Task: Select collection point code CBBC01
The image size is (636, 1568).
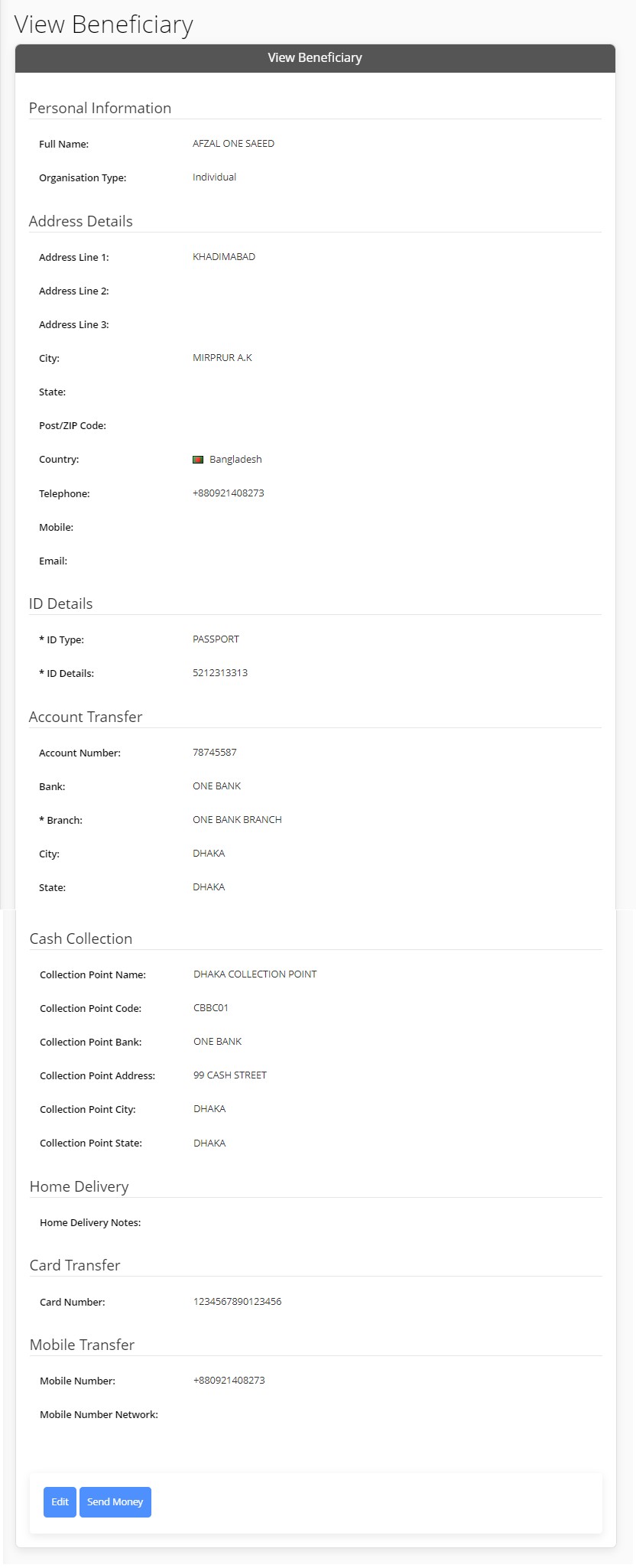Action: pyautogui.click(x=211, y=1008)
